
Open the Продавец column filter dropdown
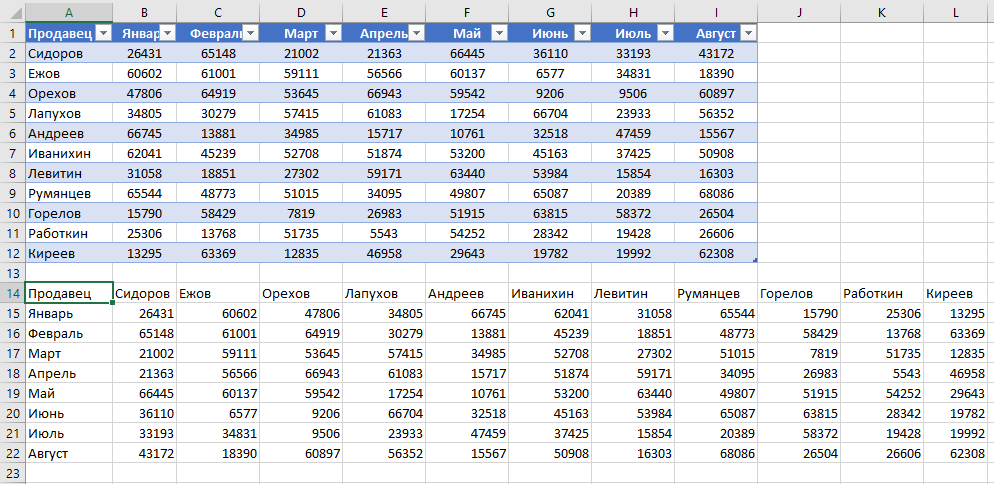click(x=101, y=33)
